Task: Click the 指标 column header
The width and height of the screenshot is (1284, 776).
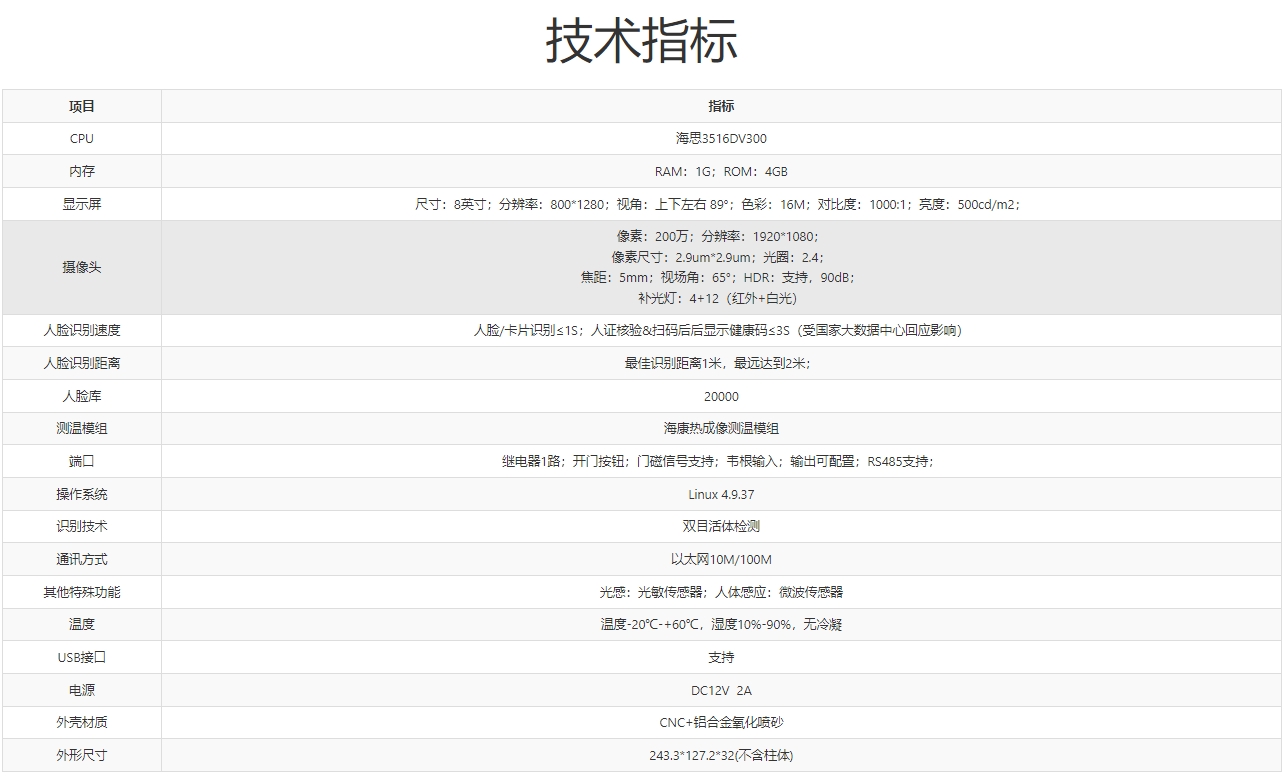Action: coord(721,106)
